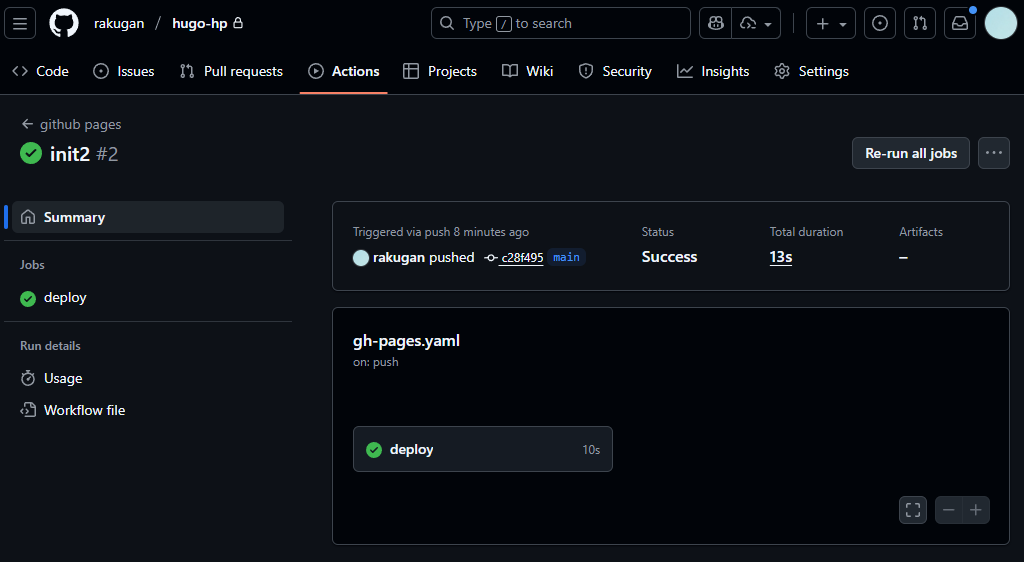Viewport: 1024px width, 562px height.
Task: Click the Re-run all jobs button
Action: tap(910, 153)
